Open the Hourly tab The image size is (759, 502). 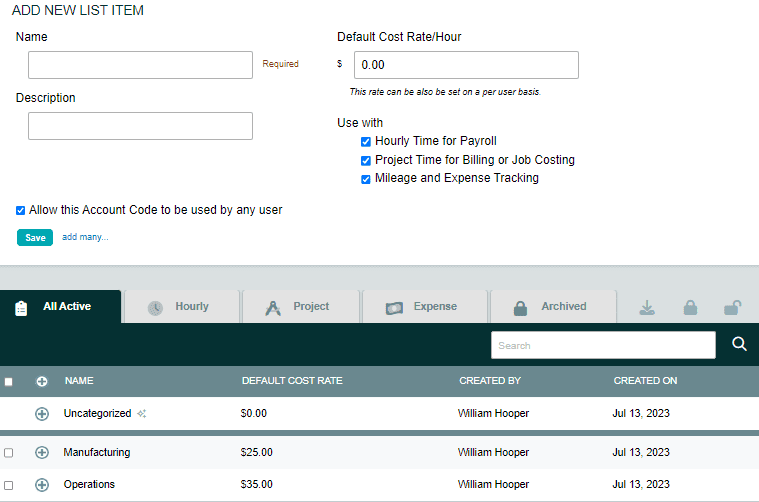182,306
